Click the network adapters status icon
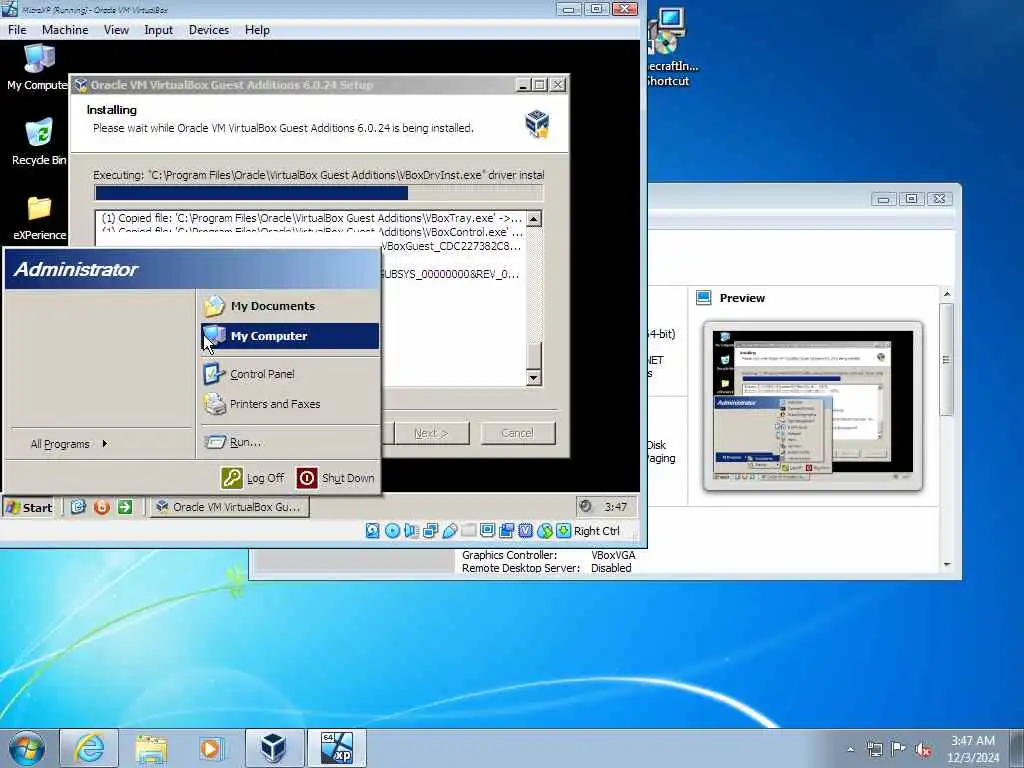The height and width of the screenshot is (768, 1024). [430, 531]
